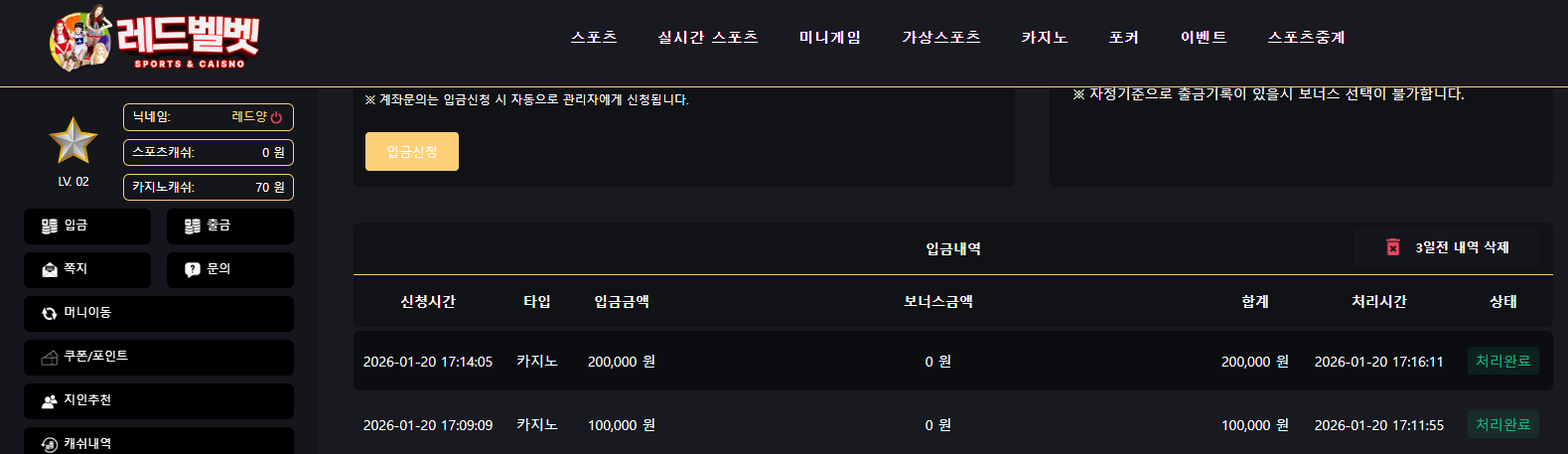The height and width of the screenshot is (454, 1568).
Task: Click the logout power icon beside 레드양
Action: [276, 117]
